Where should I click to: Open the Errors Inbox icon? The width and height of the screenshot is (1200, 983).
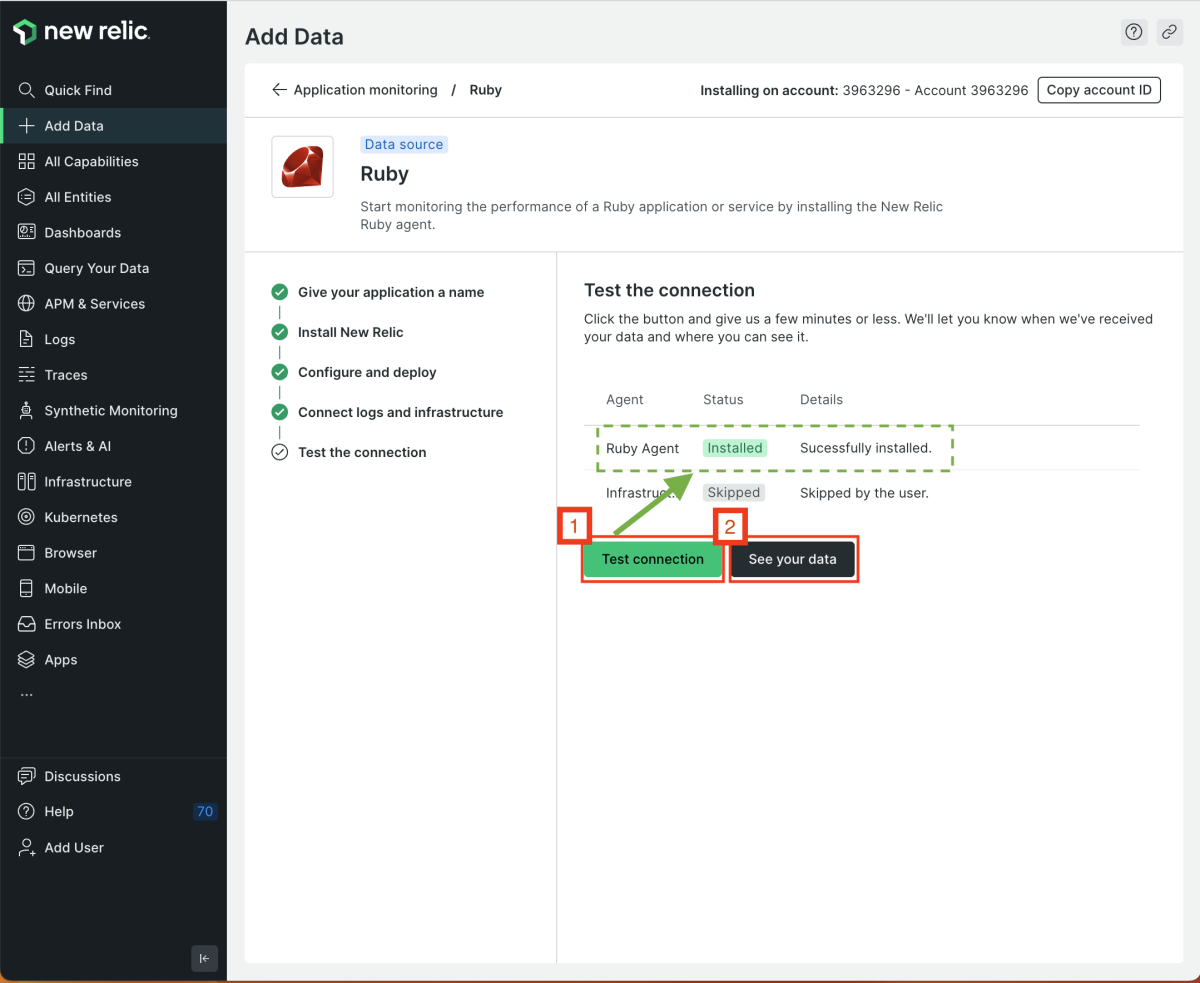(27, 624)
